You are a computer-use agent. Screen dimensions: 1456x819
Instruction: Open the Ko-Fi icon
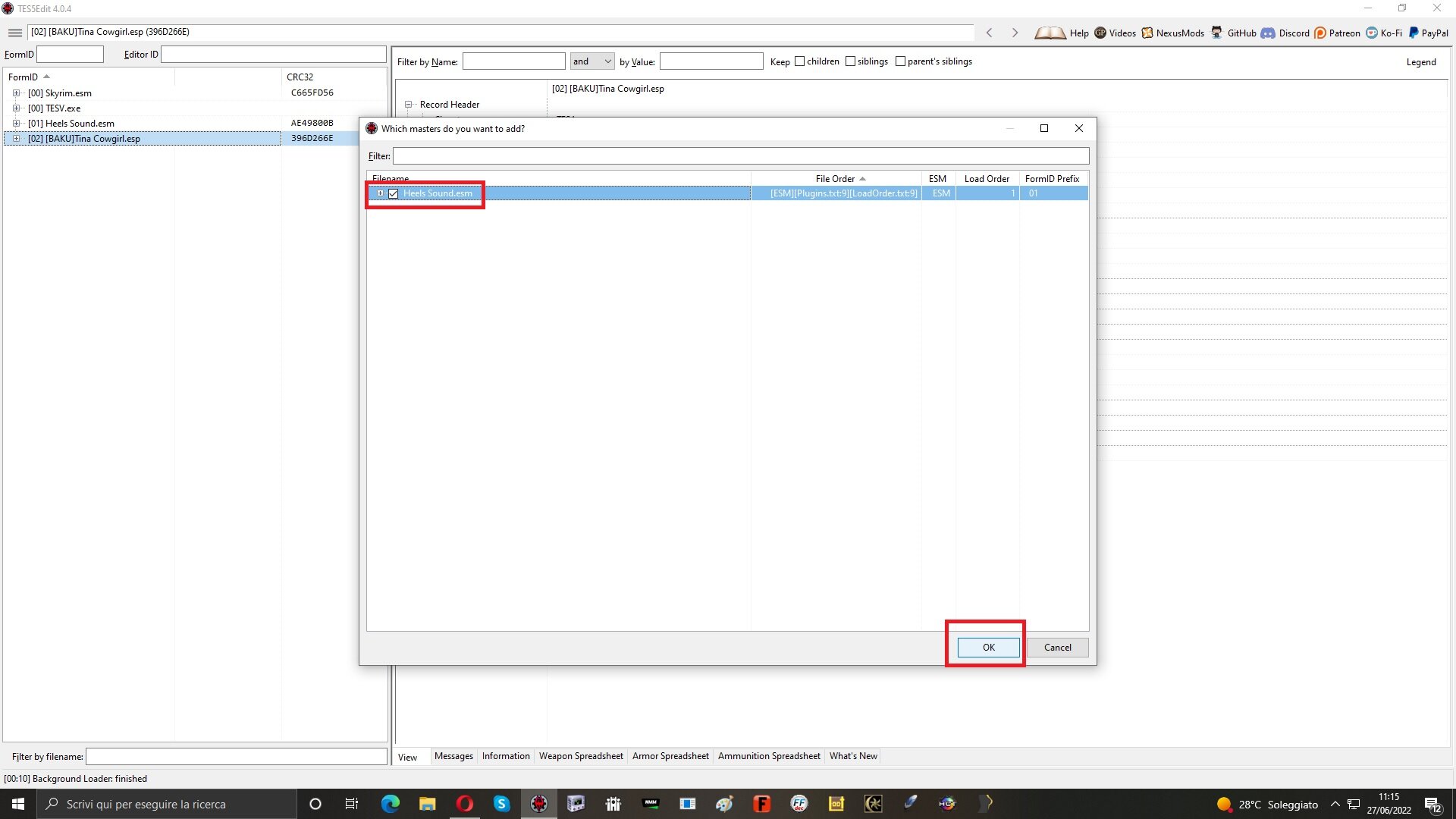(1372, 33)
